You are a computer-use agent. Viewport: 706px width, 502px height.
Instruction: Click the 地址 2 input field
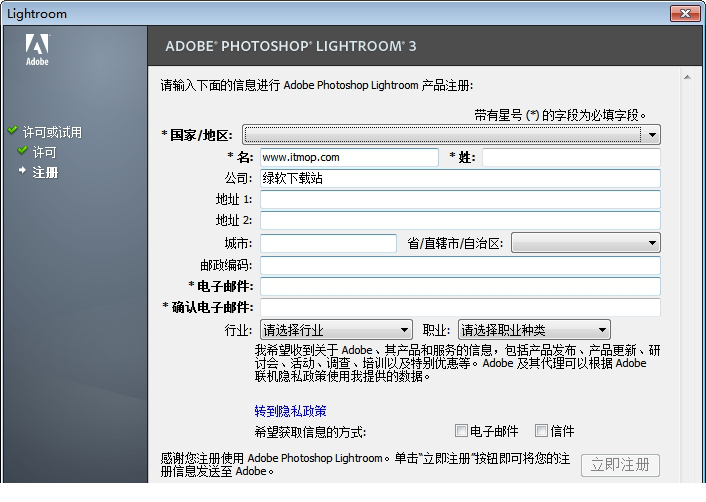pos(460,221)
